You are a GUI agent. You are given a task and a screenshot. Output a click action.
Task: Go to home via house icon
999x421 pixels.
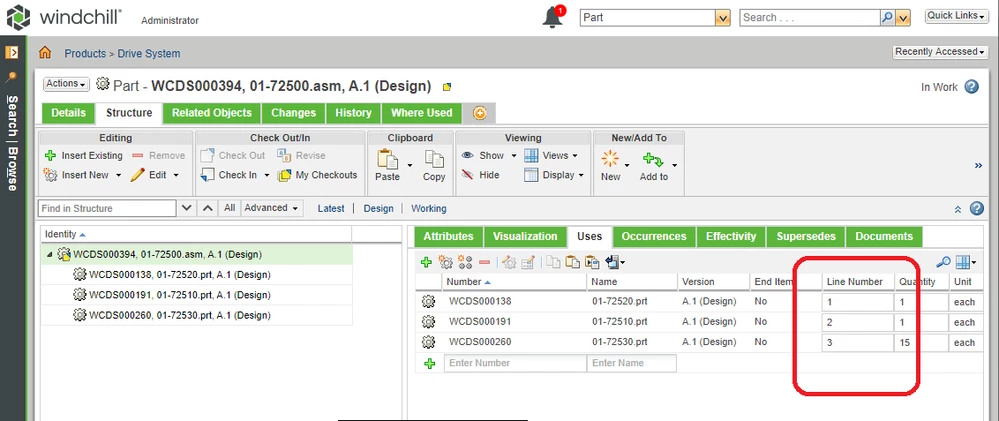click(x=45, y=53)
